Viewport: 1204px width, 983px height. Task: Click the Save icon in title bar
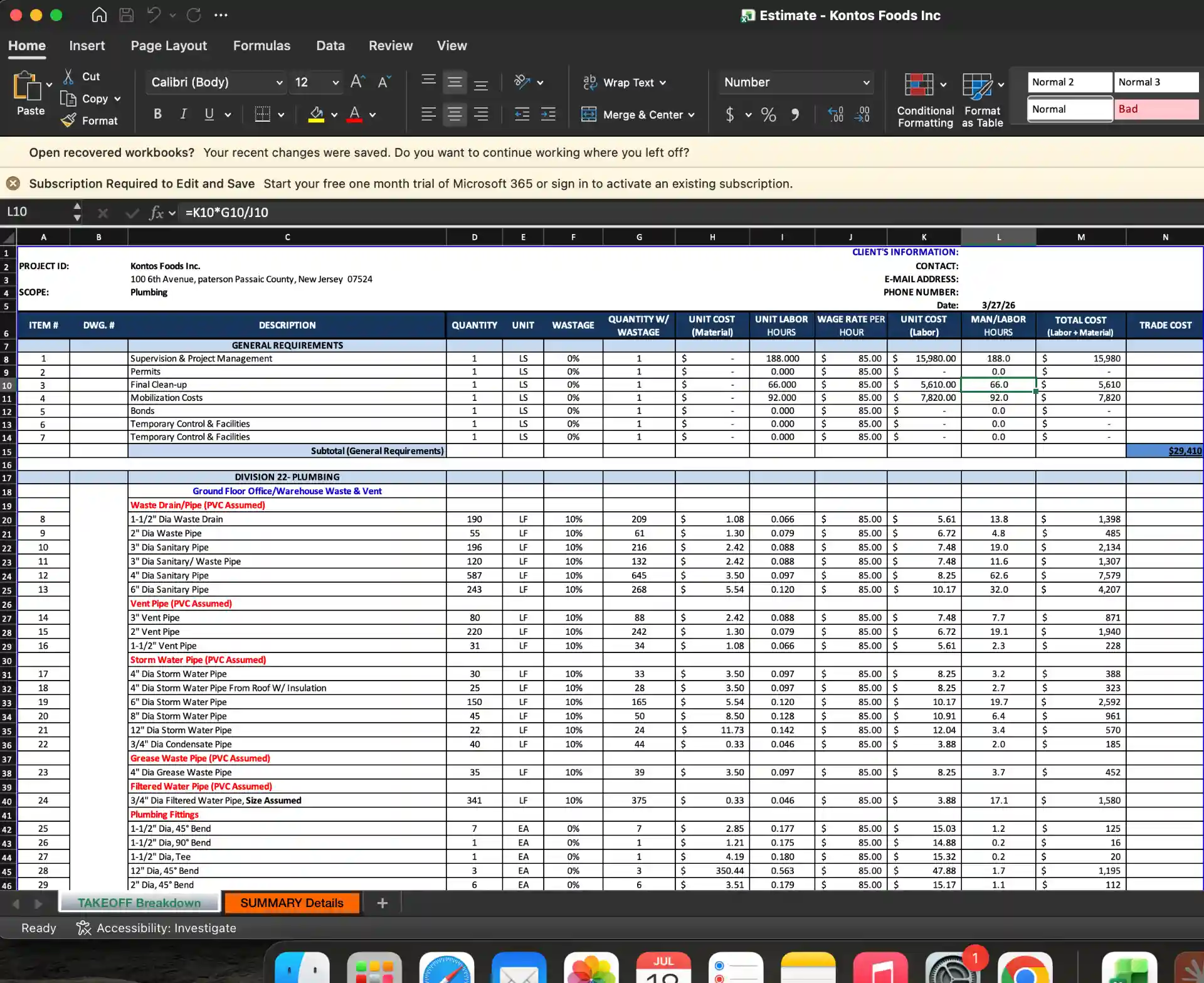tap(127, 15)
